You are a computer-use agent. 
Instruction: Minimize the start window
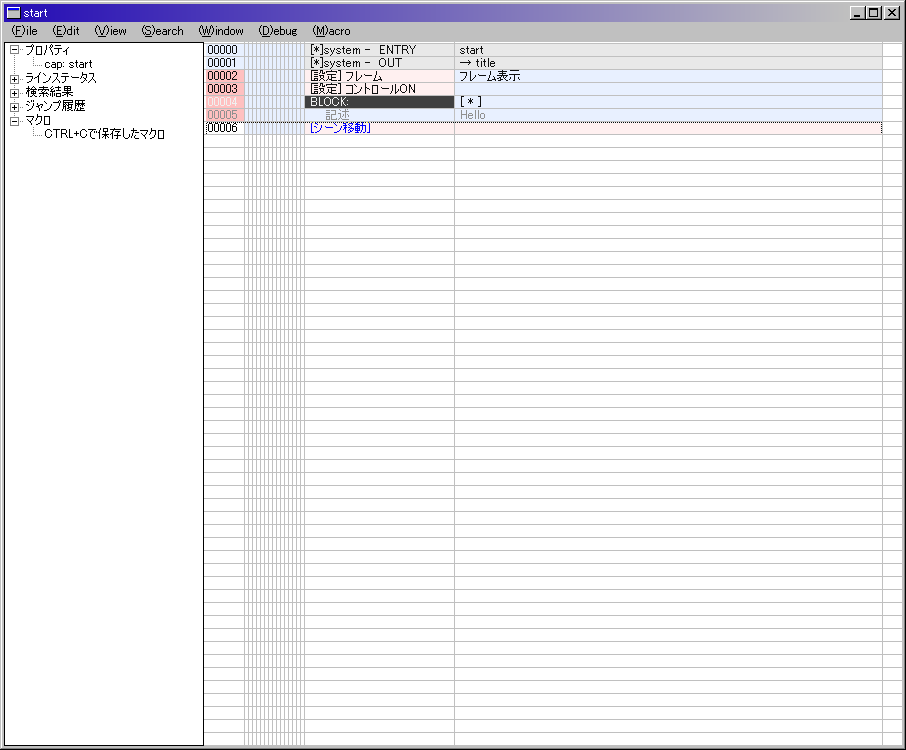click(x=857, y=13)
